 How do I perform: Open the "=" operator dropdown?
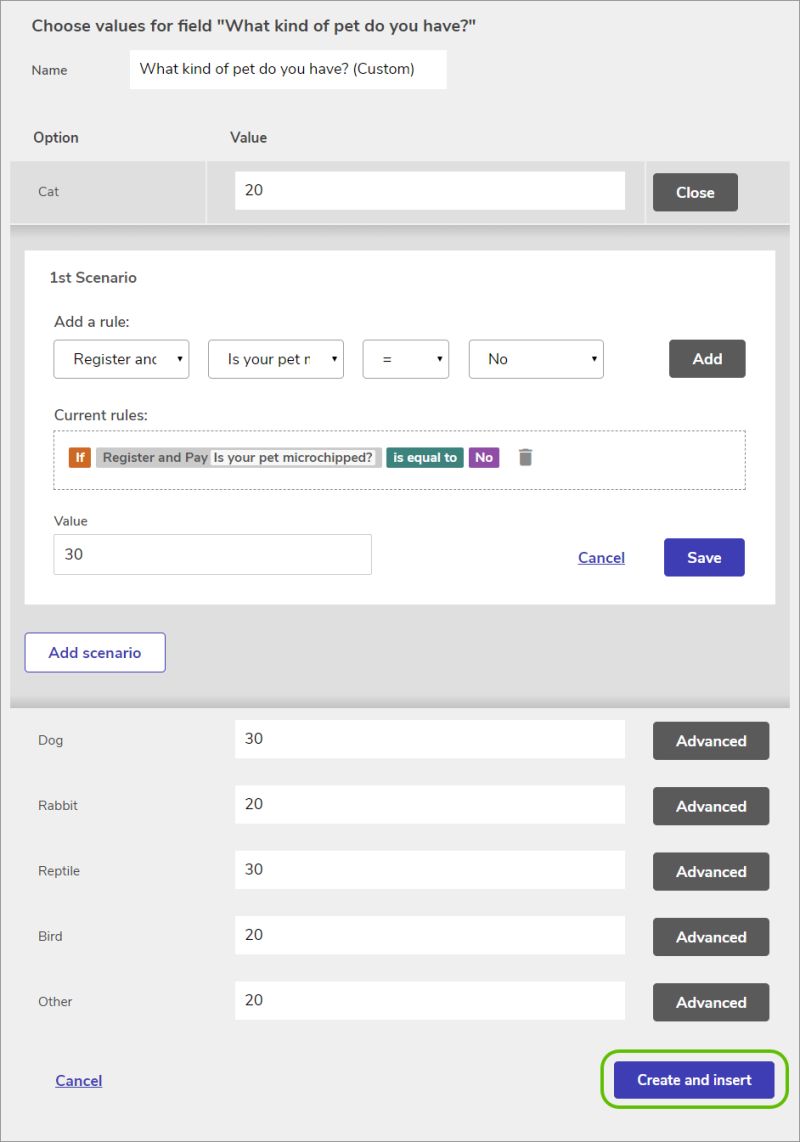pos(405,358)
